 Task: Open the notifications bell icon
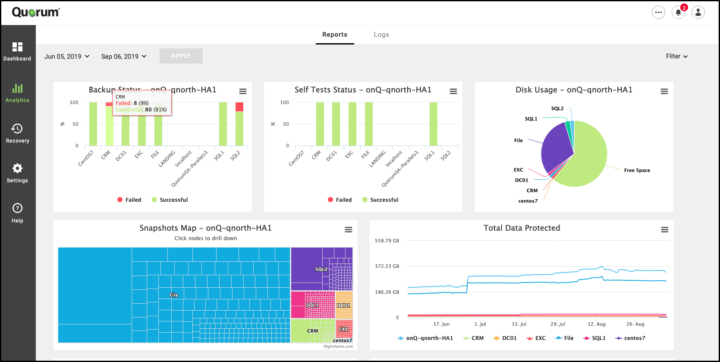pos(678,12)
